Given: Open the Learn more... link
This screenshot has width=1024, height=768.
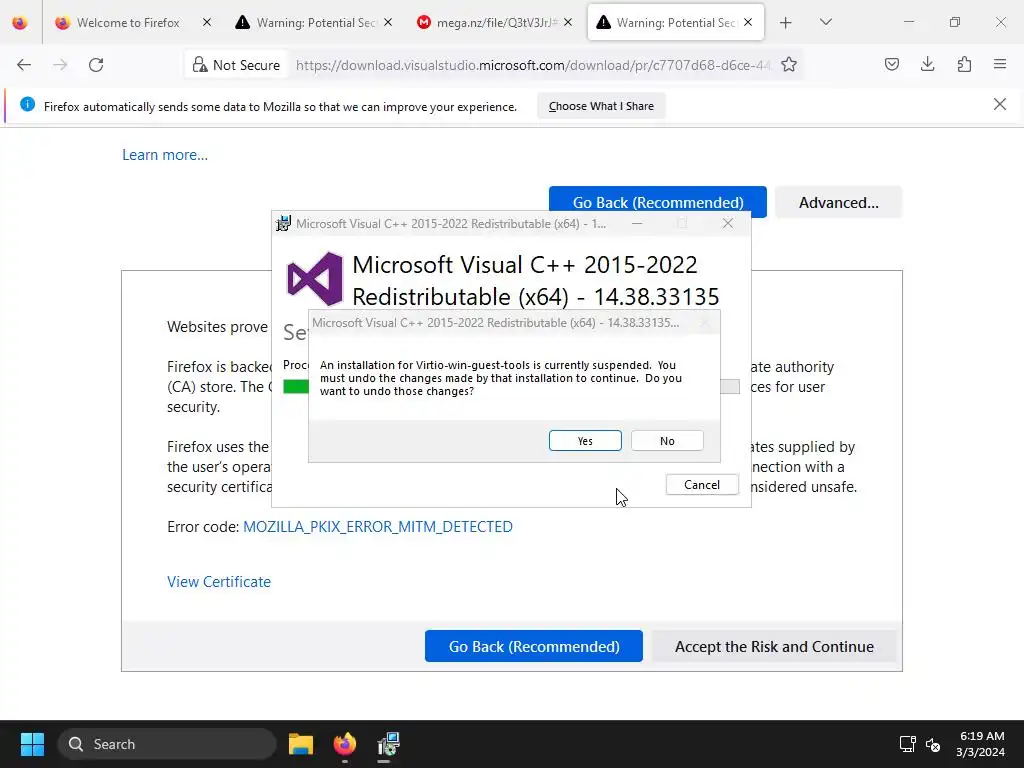Looking at the screenshot, I should [x=165, y=155].
